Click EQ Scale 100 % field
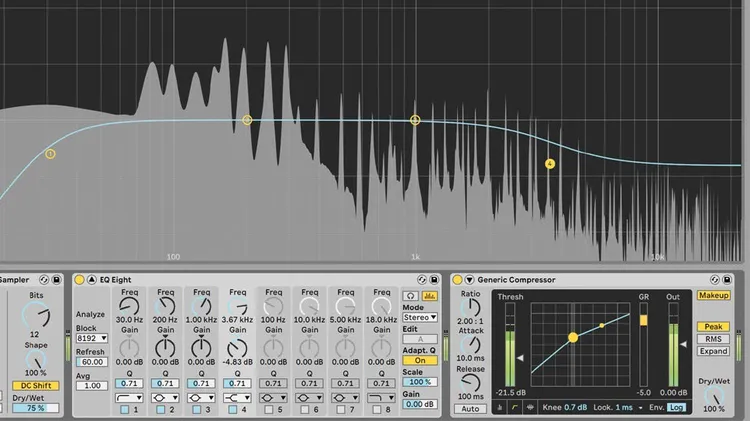 pos(420,382)
